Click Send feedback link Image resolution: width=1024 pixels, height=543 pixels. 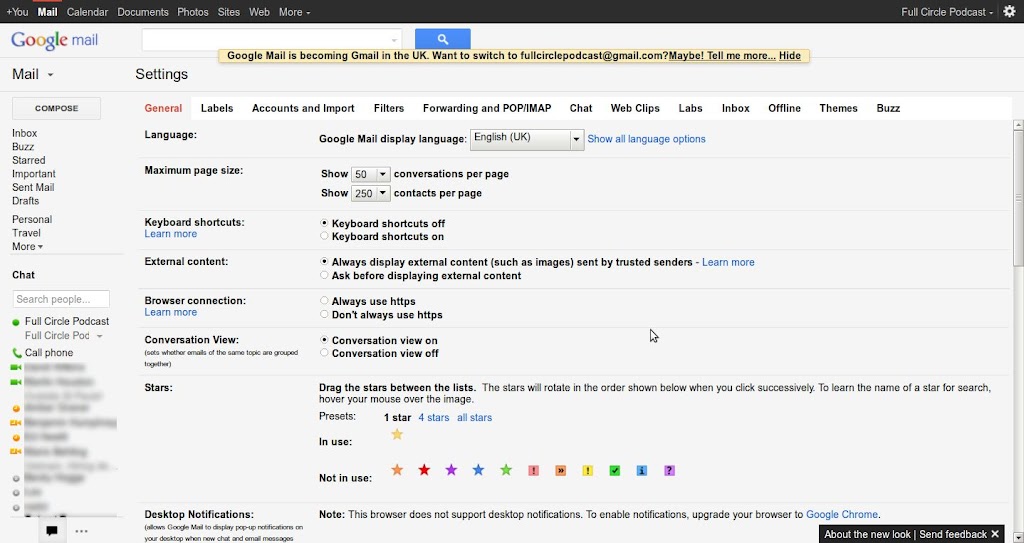coord(953,535)
